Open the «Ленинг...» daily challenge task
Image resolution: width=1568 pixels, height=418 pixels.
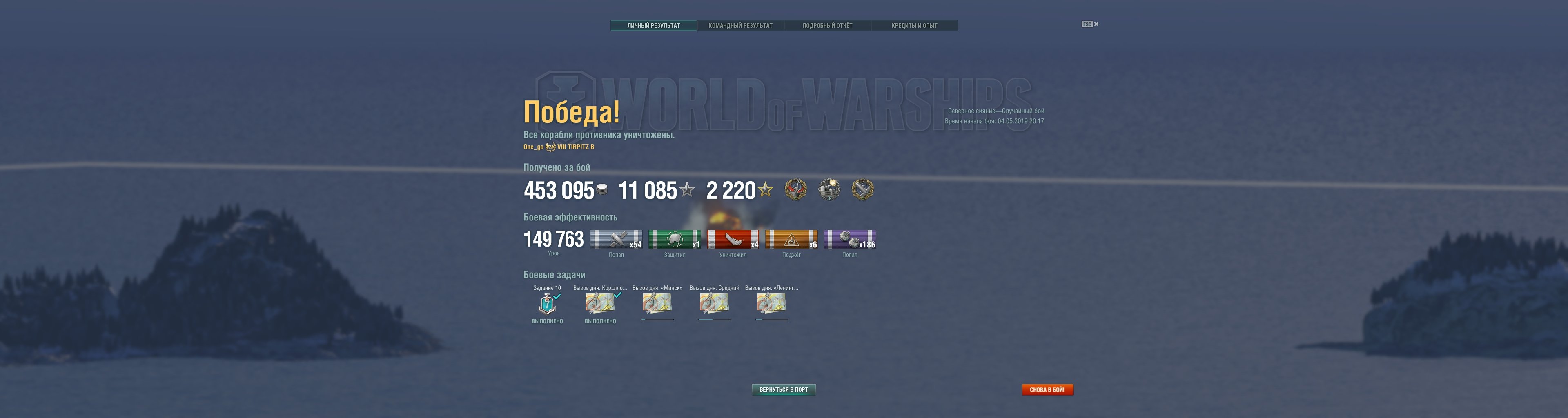pyautogui.click(x=772, y=303)
